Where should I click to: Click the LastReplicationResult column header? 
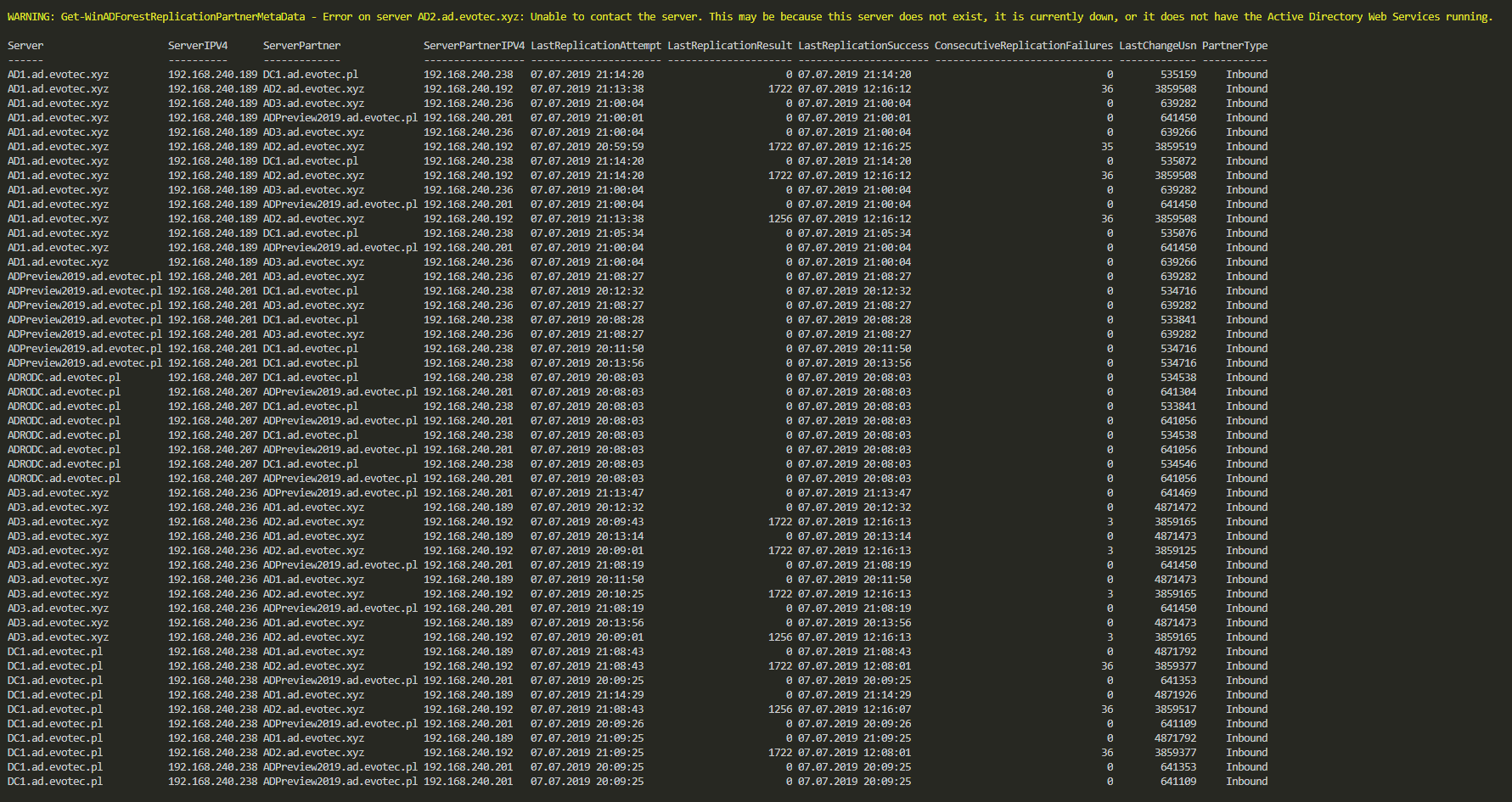click(x=729, y=46)
